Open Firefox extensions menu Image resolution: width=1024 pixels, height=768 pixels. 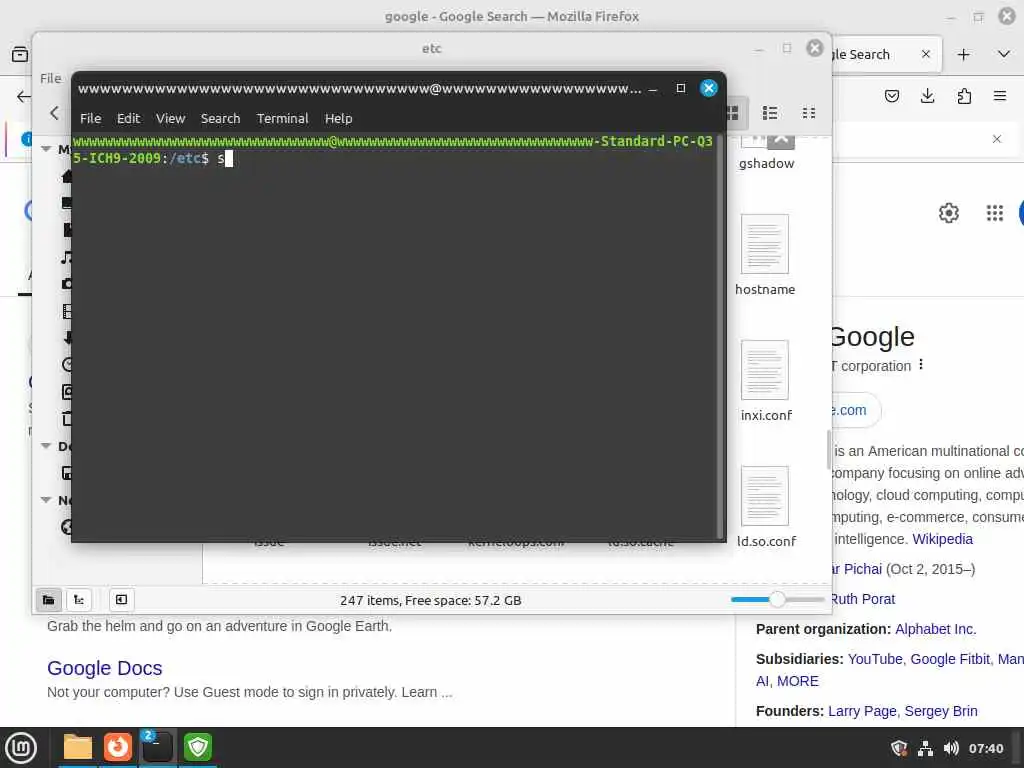[964, 96]
